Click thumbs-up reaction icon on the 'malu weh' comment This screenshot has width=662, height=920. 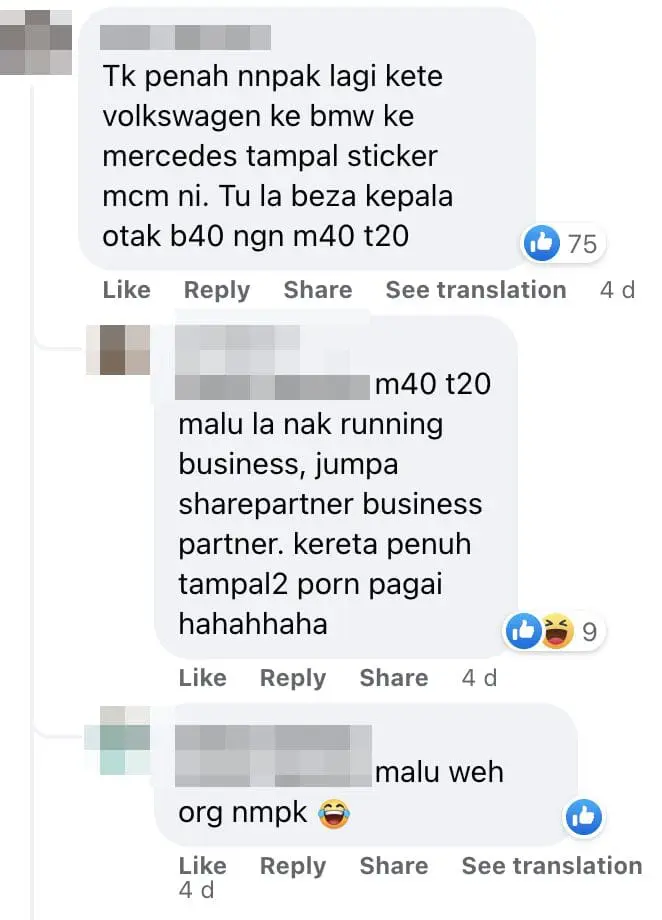(x=583, y=817)
